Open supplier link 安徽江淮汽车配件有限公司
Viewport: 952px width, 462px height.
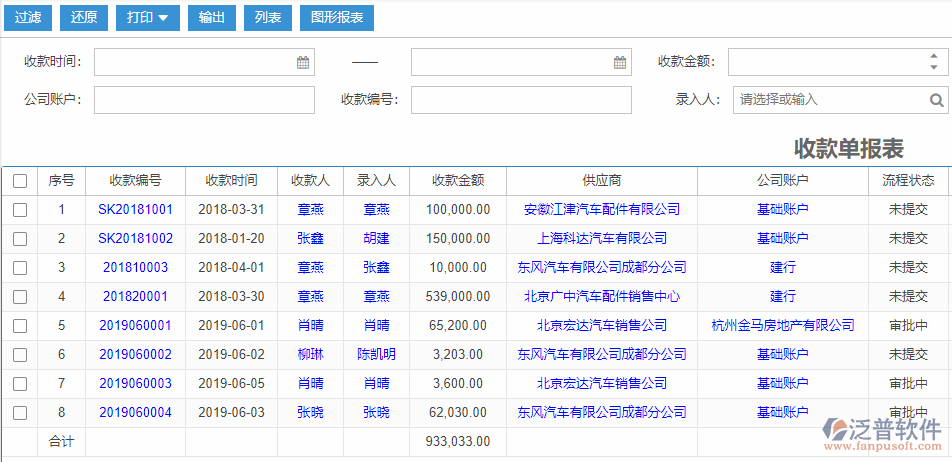pyautogui.click(x=601, y=210)
